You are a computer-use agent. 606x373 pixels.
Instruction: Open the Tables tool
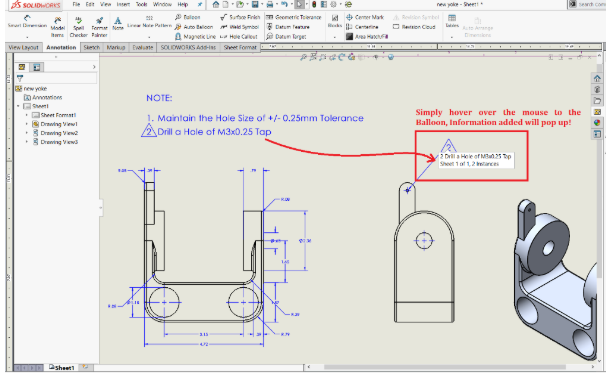click(x=452, y=21)
